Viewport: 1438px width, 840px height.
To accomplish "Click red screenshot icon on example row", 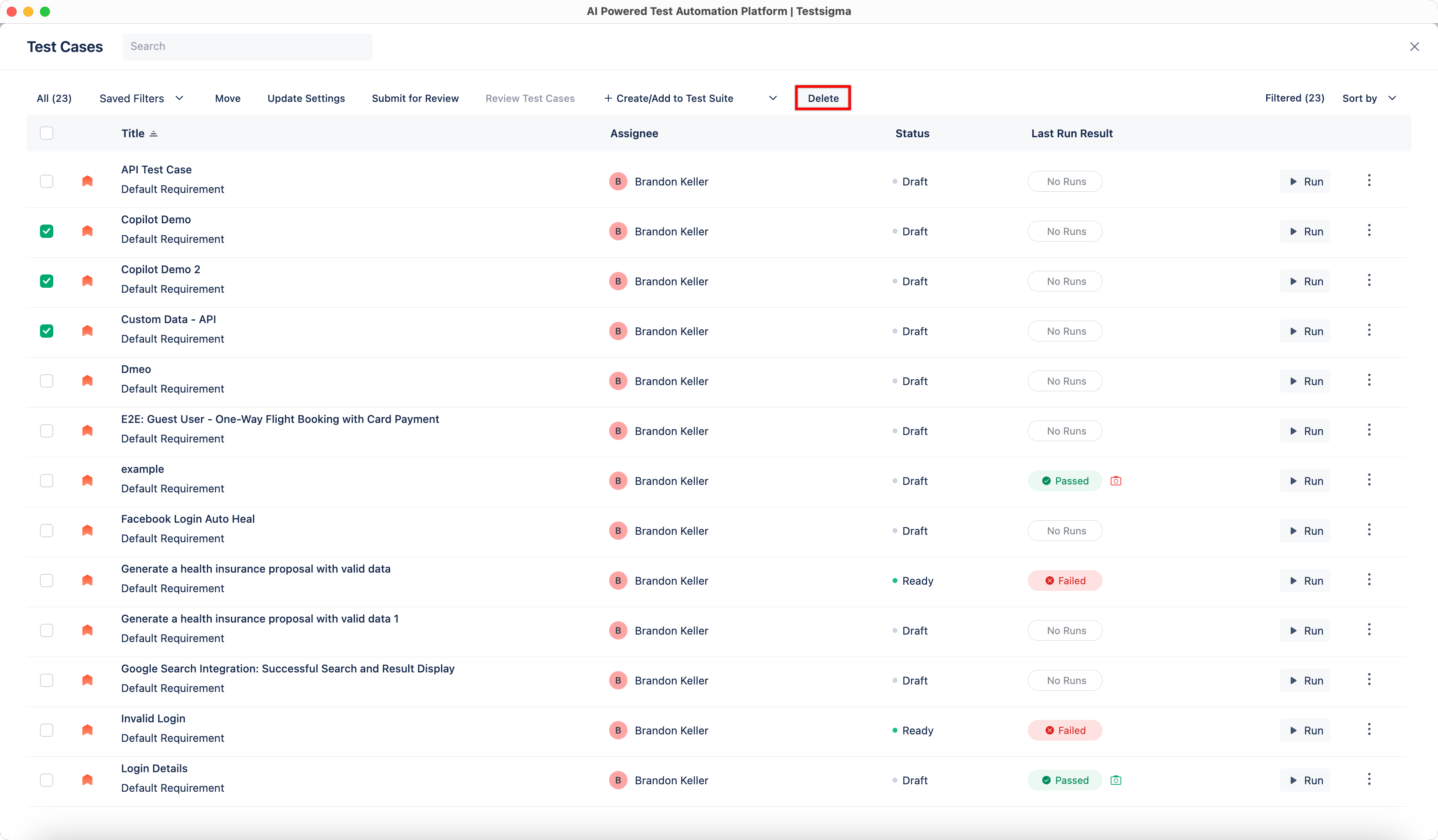I will (1116, 481).
